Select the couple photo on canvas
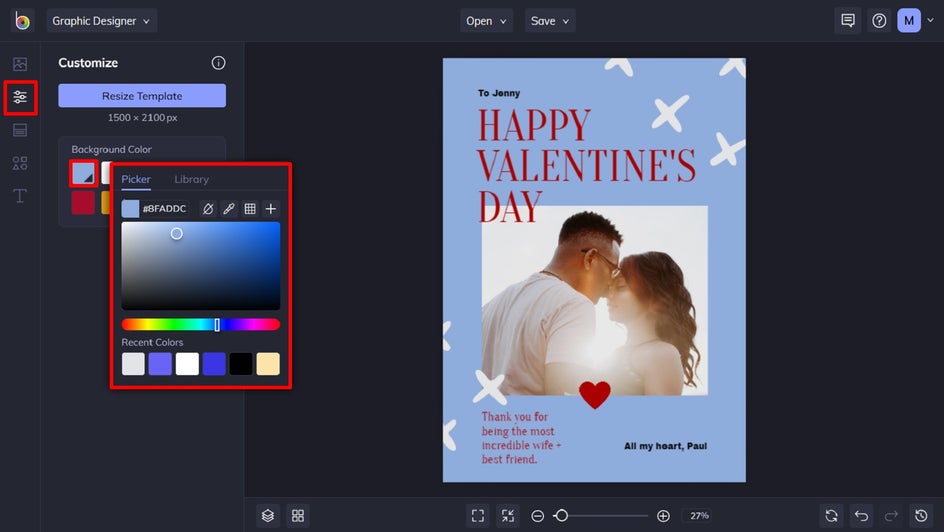The height and width of the screenshot is (532, 944). point(594,300)
